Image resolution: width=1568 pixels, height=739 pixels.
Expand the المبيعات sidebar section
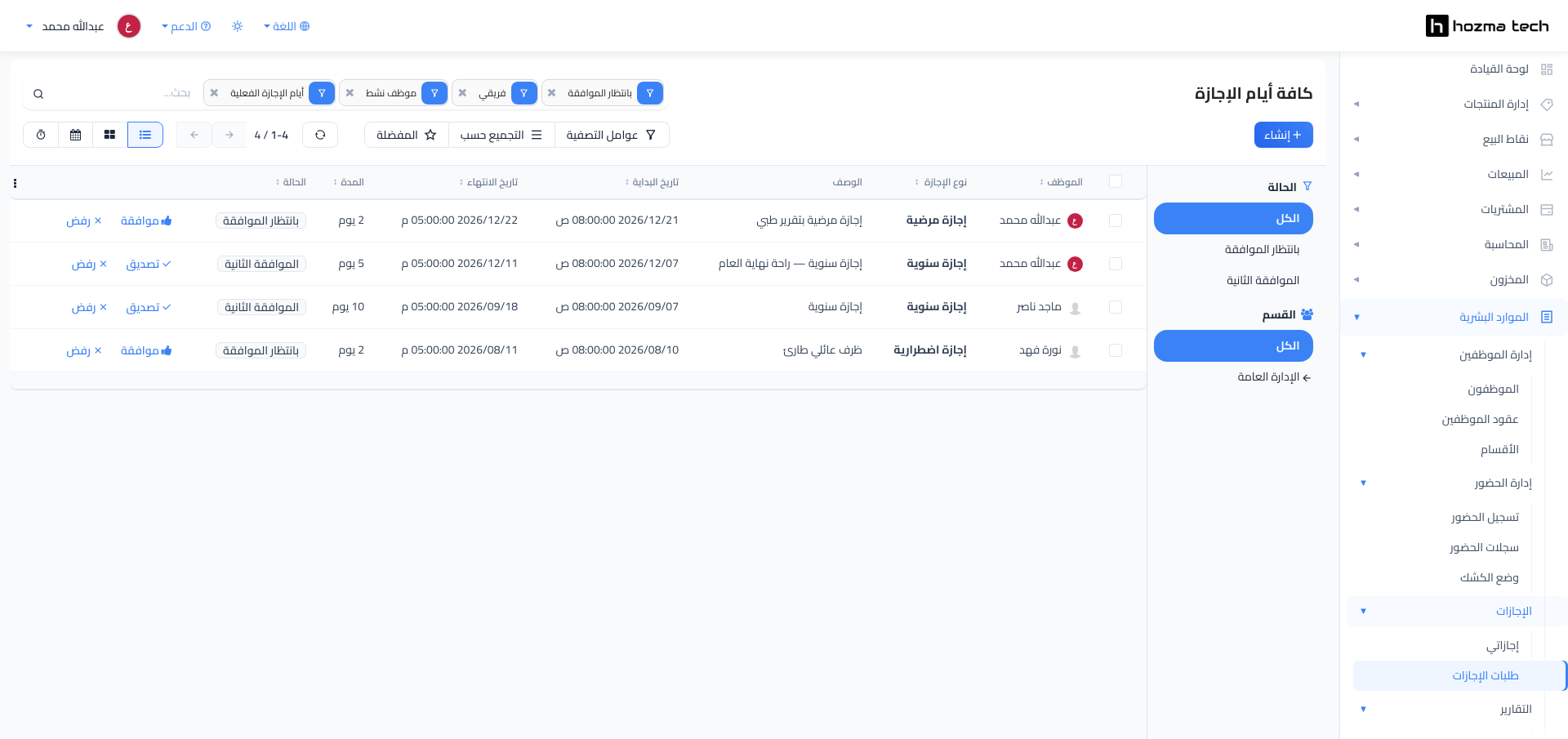point(1356,175)
